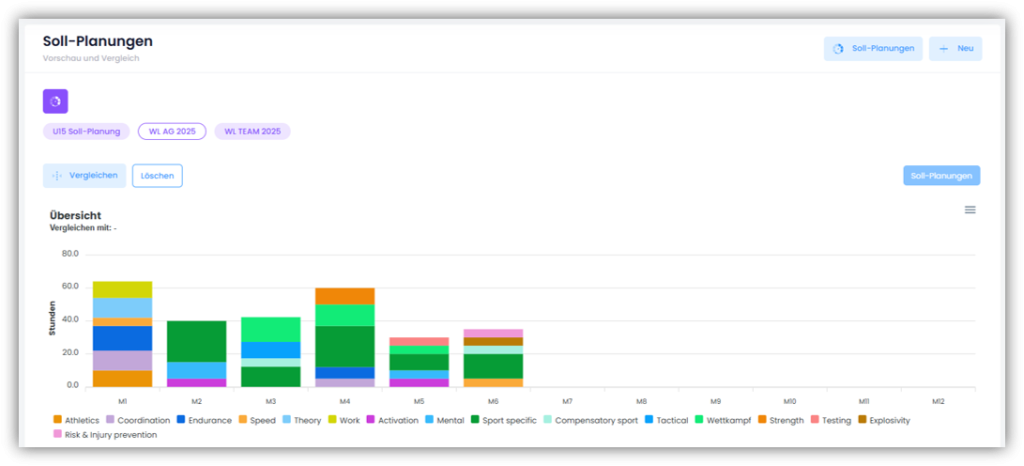Click the green Sport specific segment in M2
The image size is (1024, 466).
click(196, 341)
